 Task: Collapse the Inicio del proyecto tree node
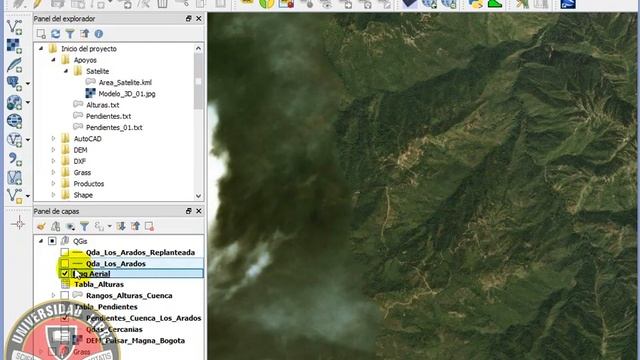pos(41,49)
